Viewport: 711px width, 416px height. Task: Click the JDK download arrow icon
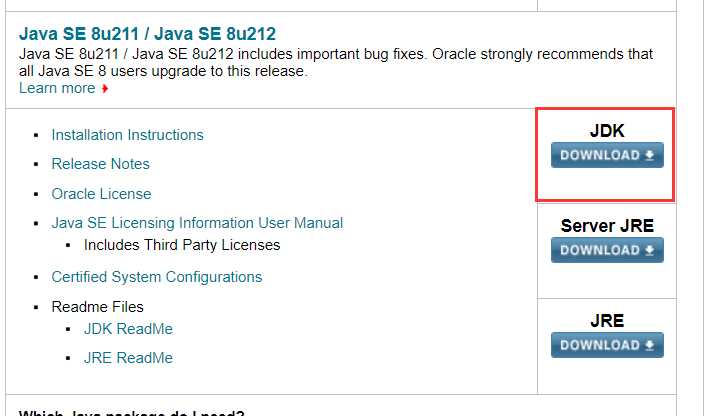pyautogui.click(x=649, y=156)
